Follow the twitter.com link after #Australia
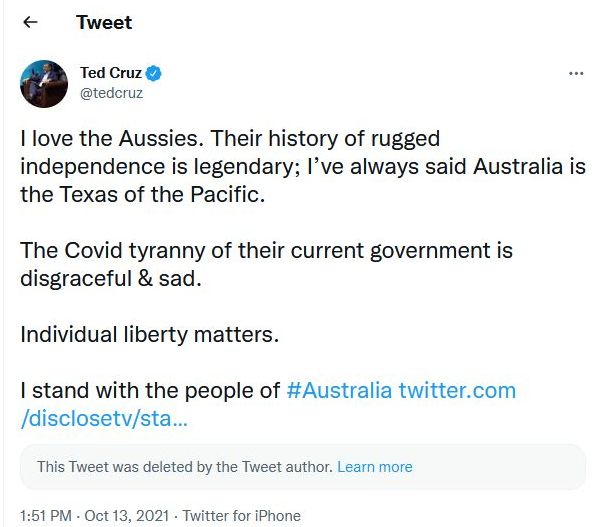Screen dimensions: 601x527 click(457, 390)
